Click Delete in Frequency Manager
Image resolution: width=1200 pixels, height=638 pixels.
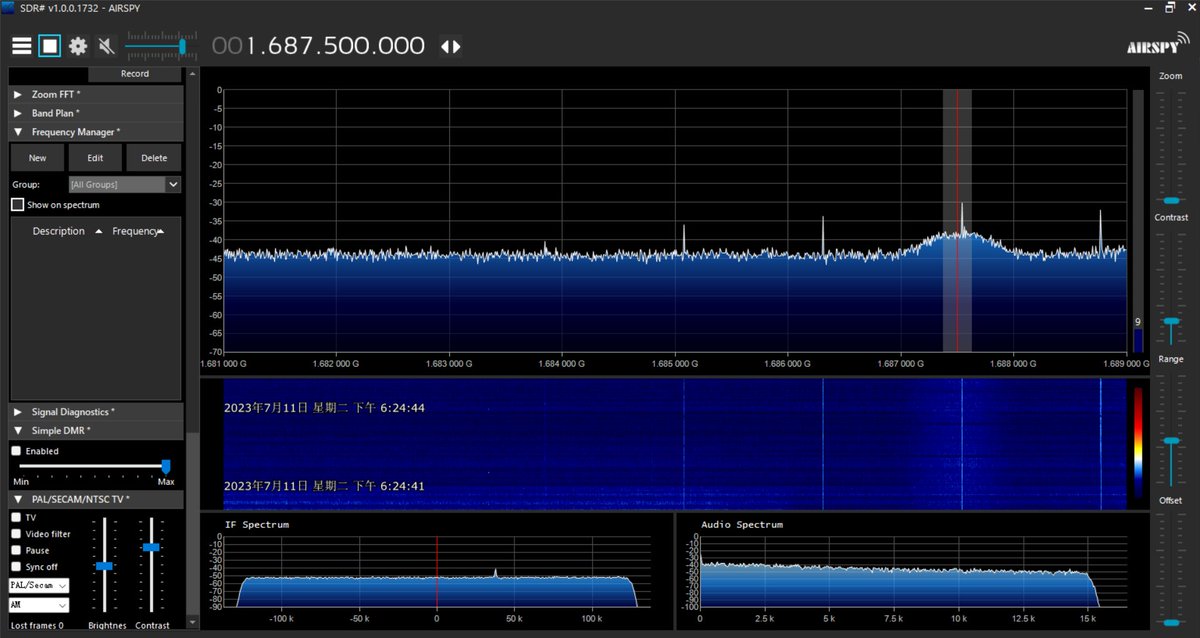point(154,158)
